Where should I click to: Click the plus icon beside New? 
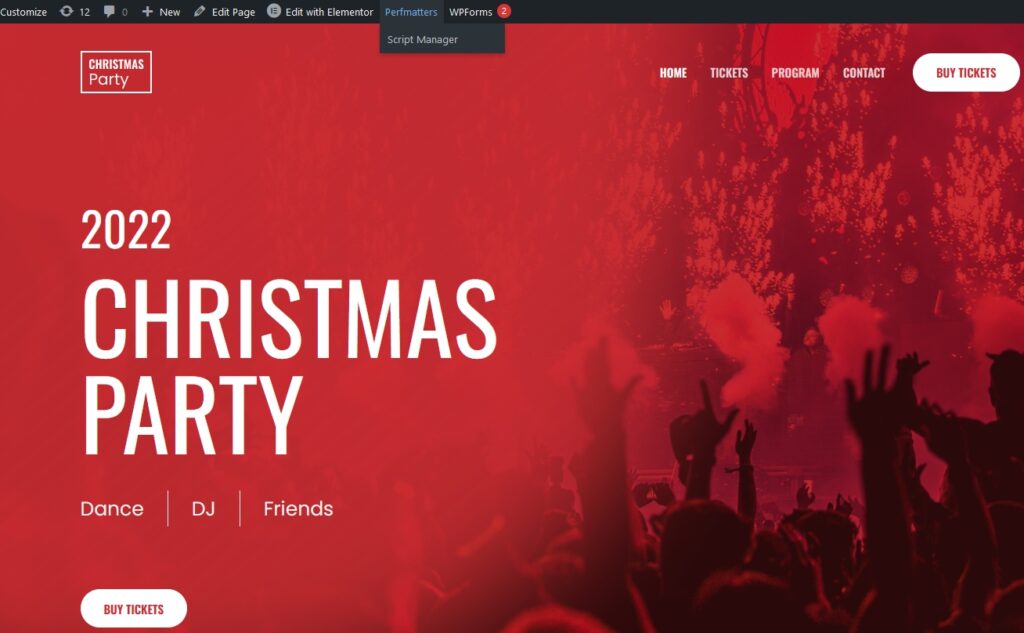148,11
